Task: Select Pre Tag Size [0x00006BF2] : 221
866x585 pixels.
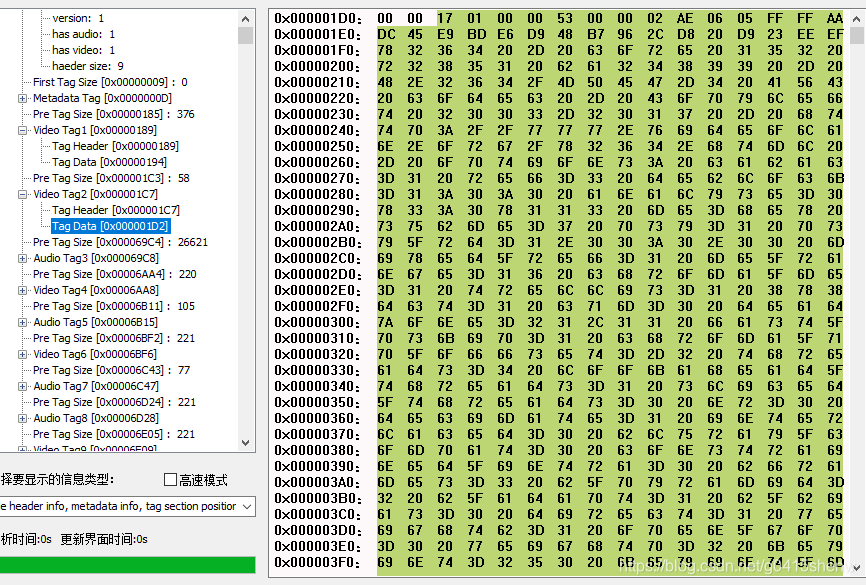Action: (x=114, y=338)
